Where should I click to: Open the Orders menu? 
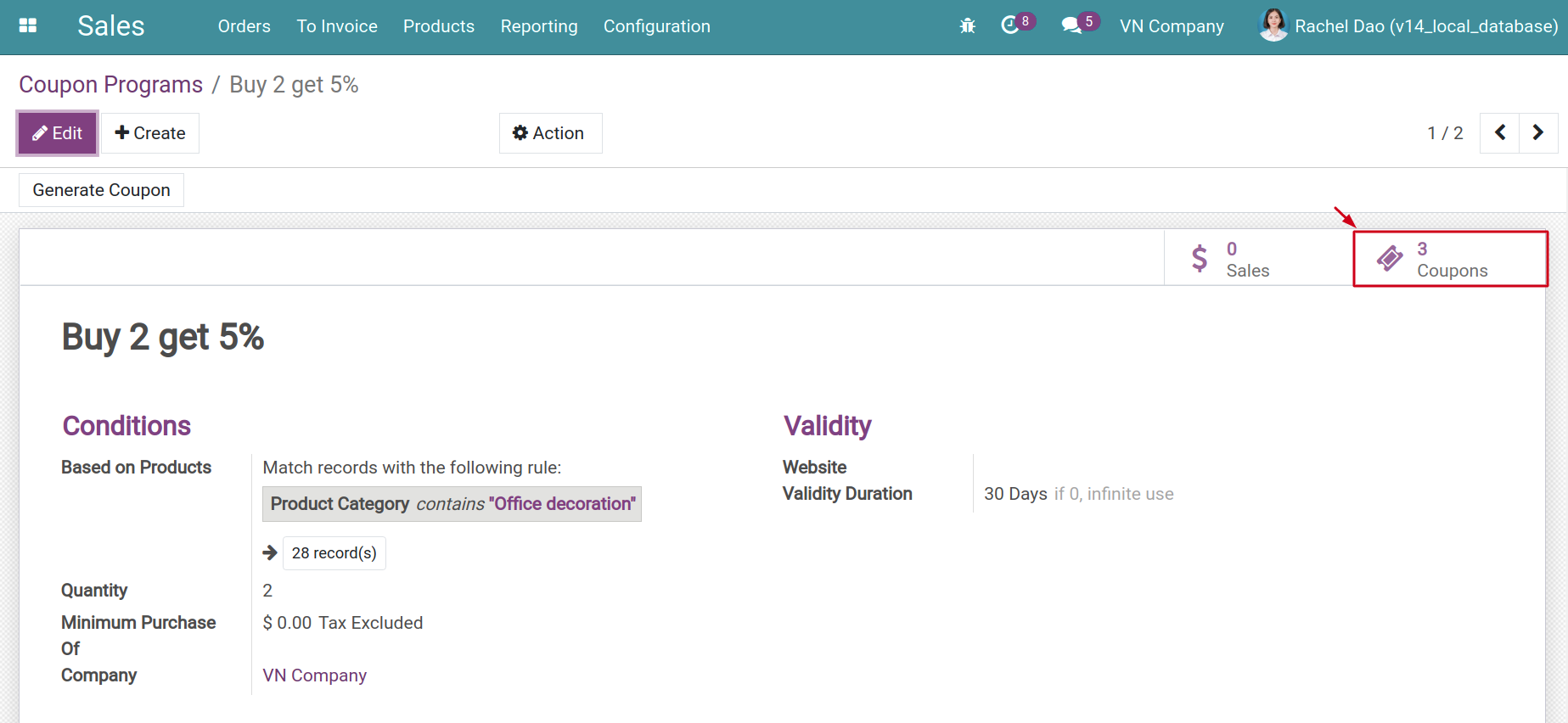[244, 26]
